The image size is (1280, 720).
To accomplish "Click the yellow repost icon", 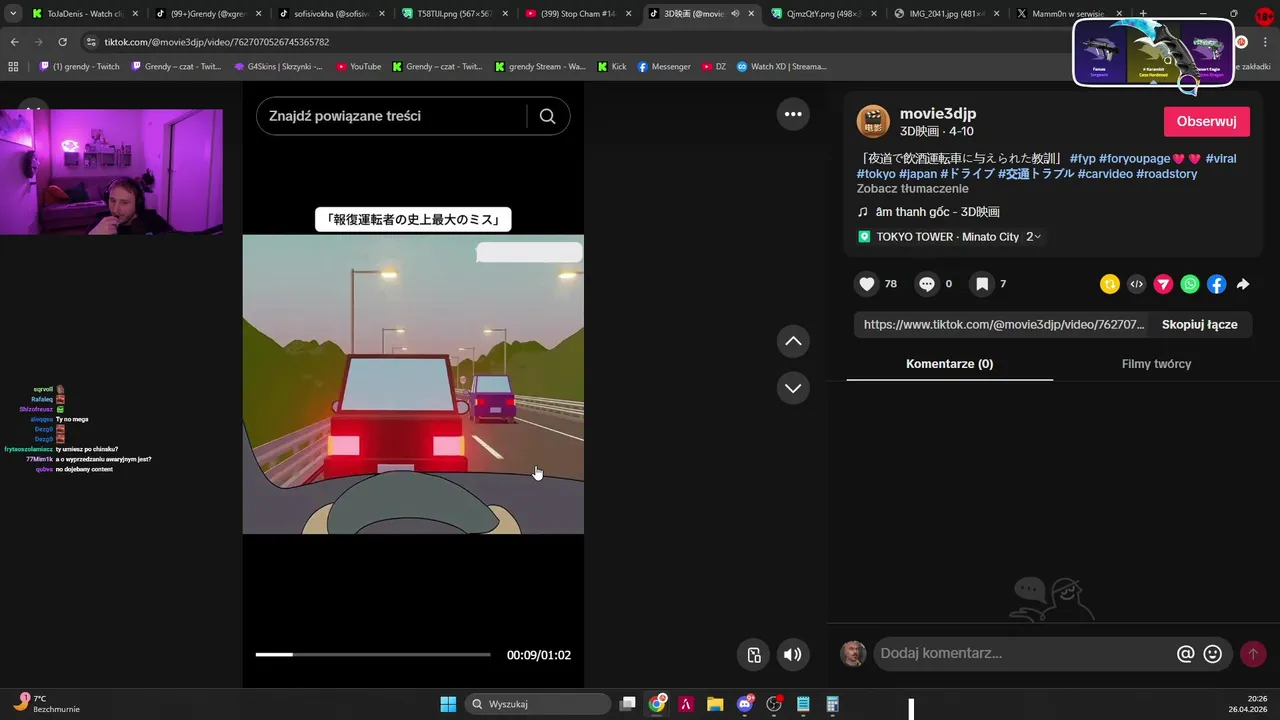I will [x=1109, y=284].
